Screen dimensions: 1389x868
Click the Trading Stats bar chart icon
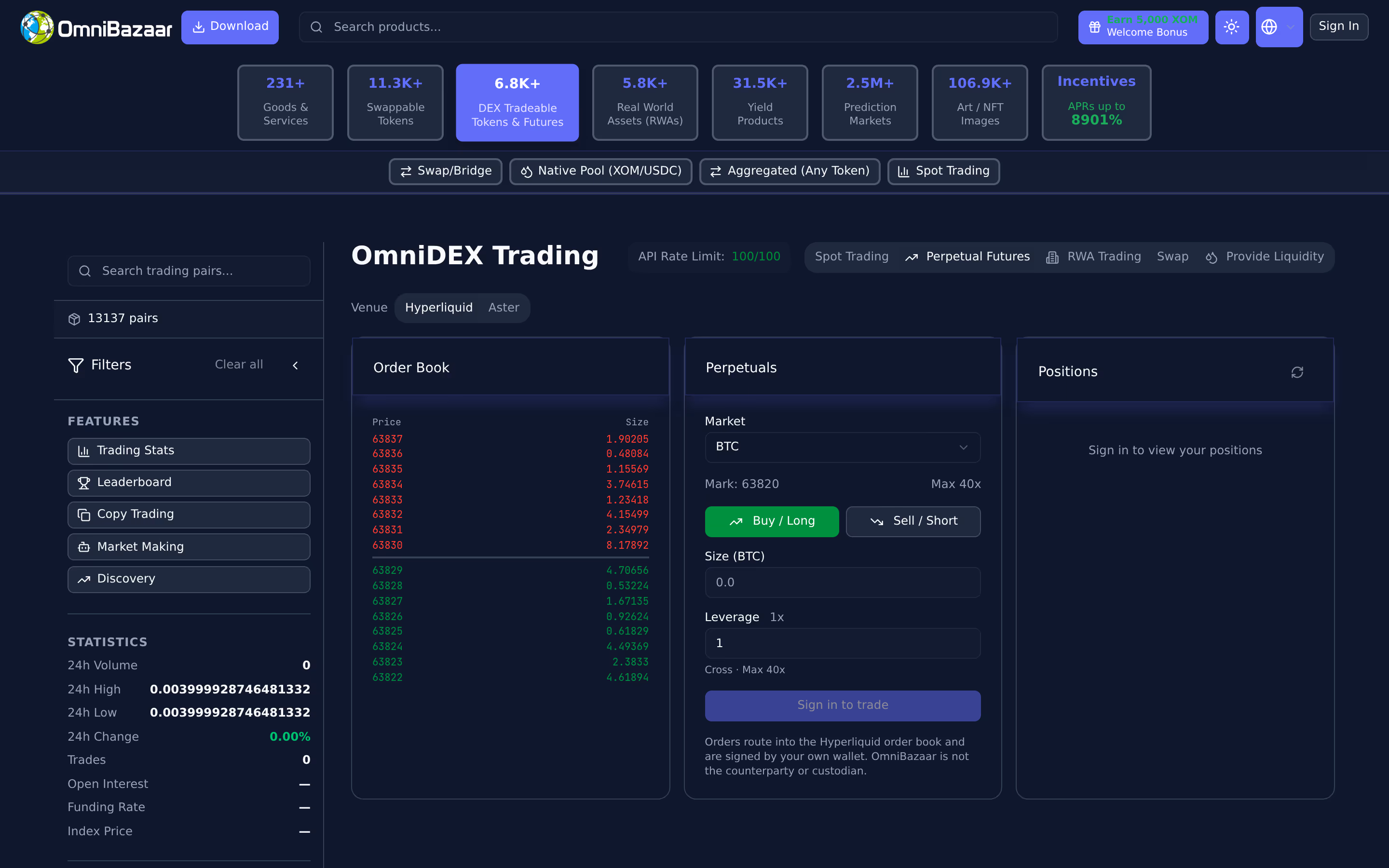[84, 451]
